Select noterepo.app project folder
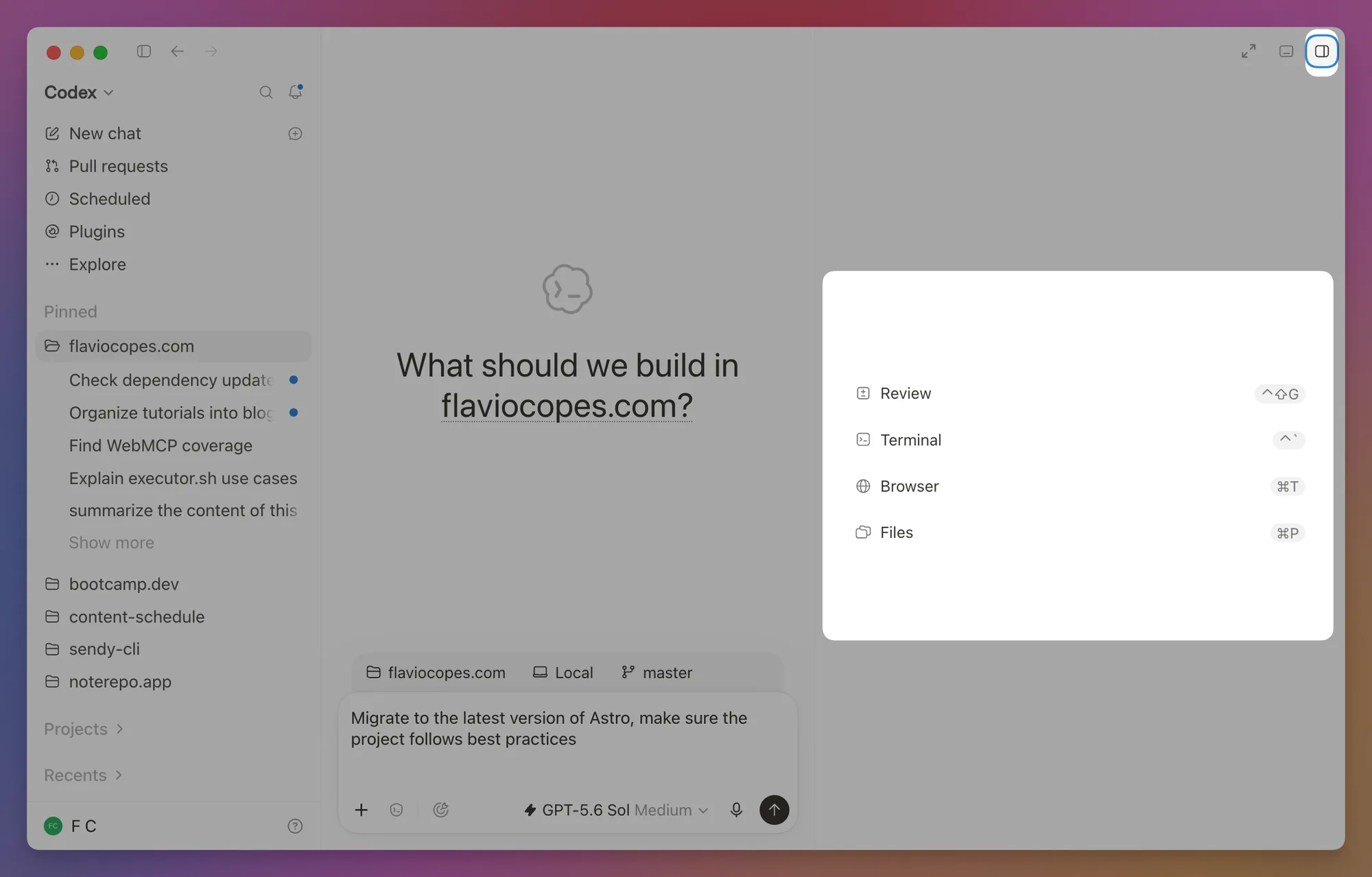This screenshot has width=1372, height=877. [x=108, y=682]
